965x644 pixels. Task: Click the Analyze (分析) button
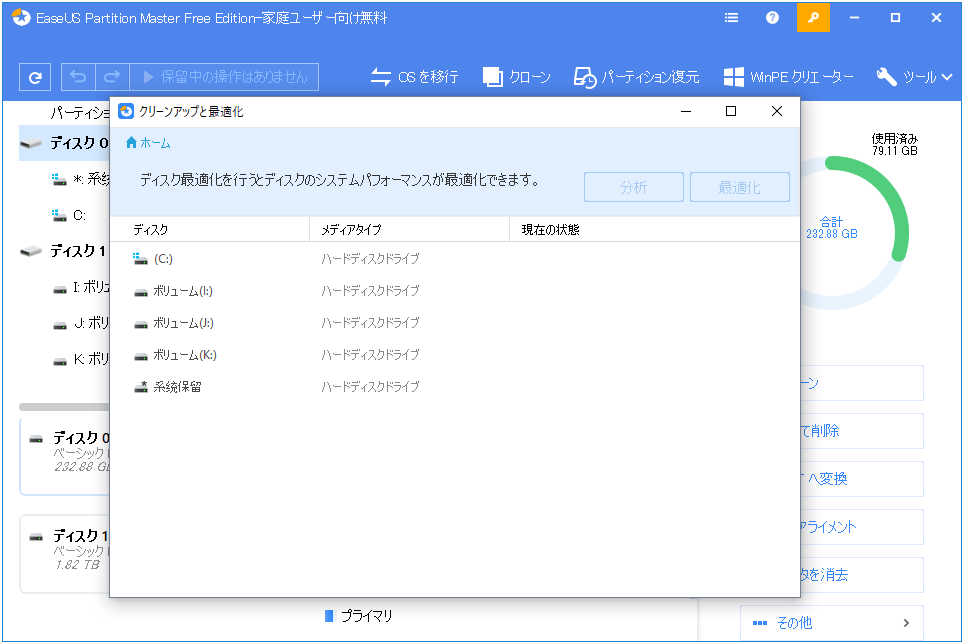point(633,187)
